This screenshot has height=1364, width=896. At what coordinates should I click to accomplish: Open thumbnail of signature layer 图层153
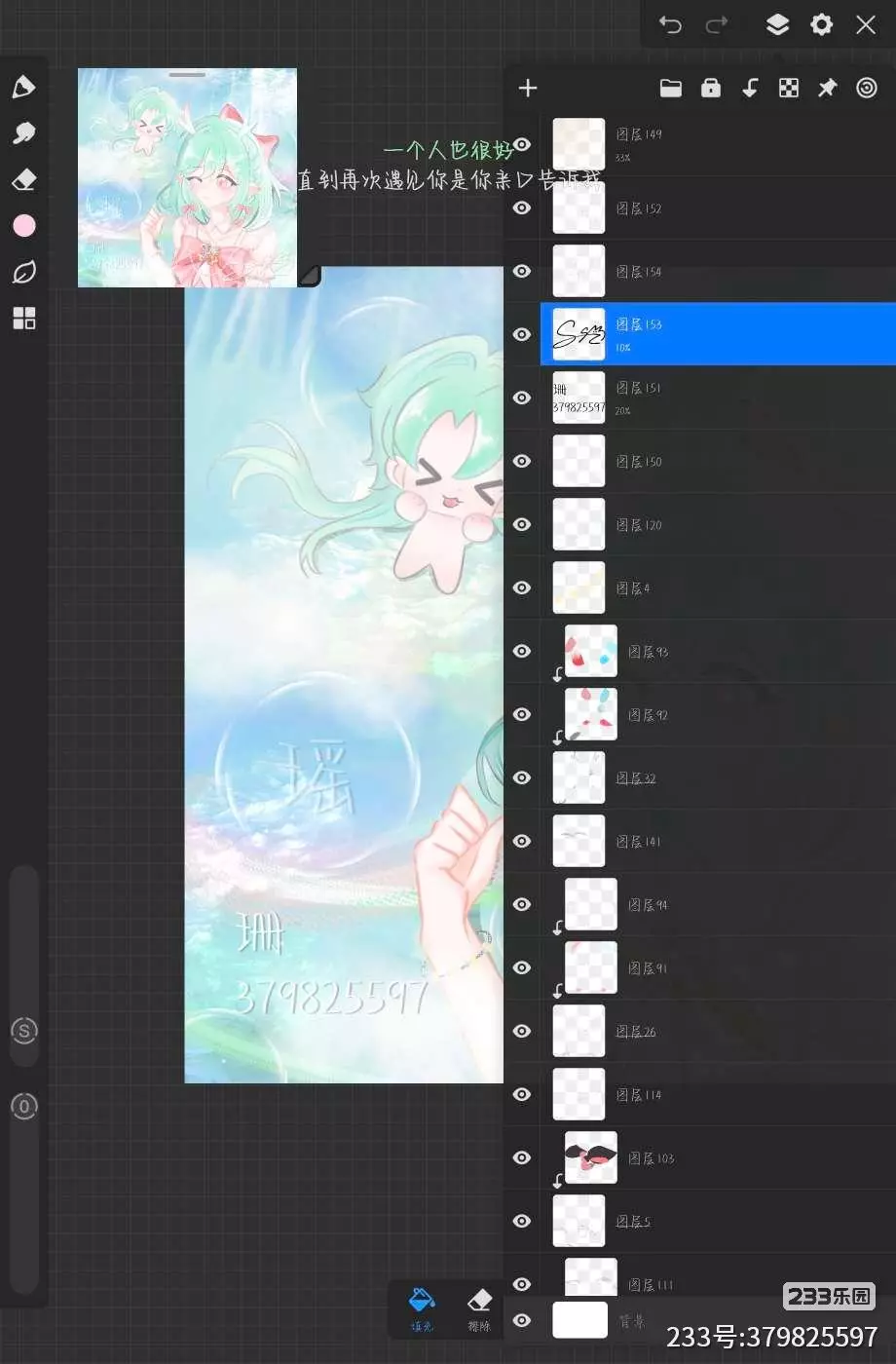(x=579, y=334)
